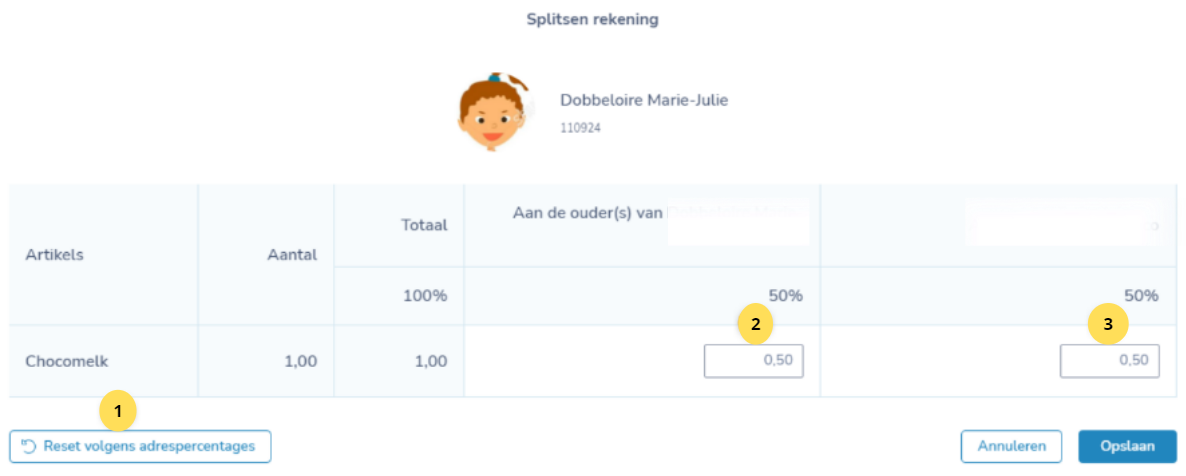Click the student number 110924

point(580,129)
